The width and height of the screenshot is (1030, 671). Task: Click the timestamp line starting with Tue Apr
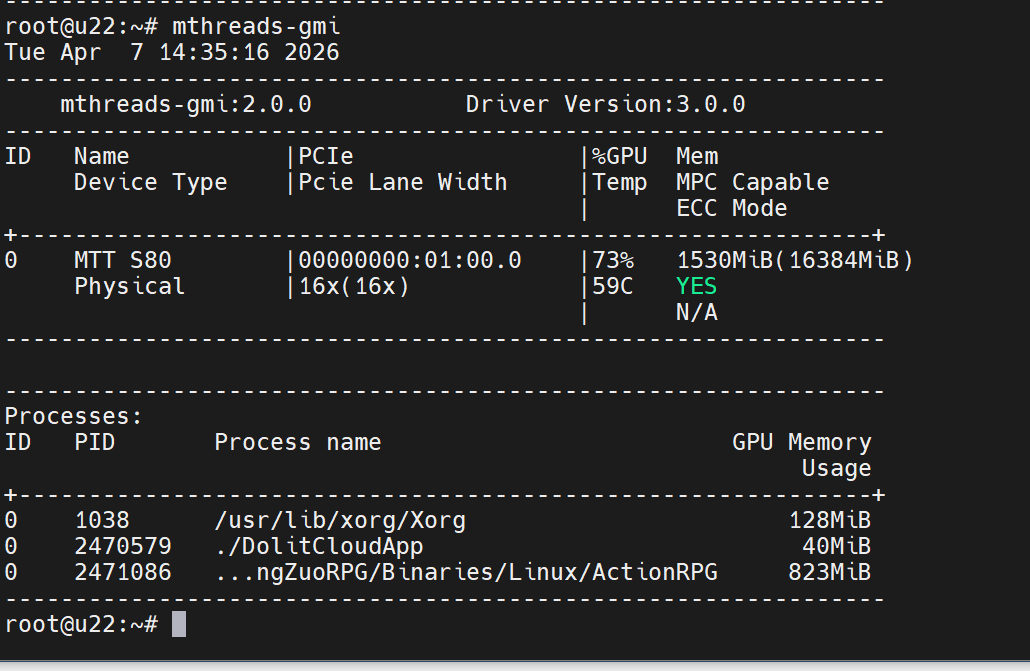[x=172, y=52]
